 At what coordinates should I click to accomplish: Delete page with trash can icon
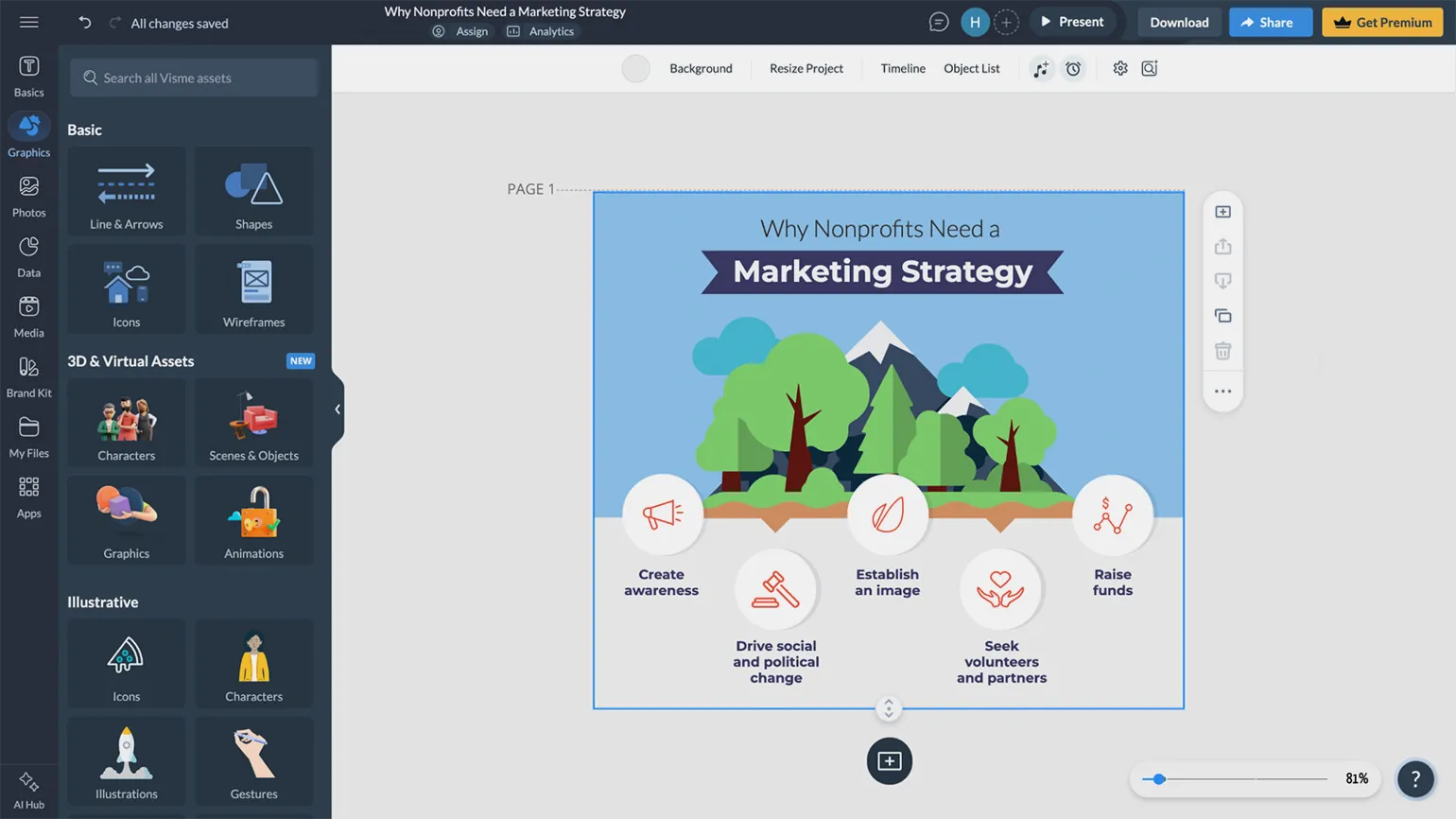(1222, 351)
